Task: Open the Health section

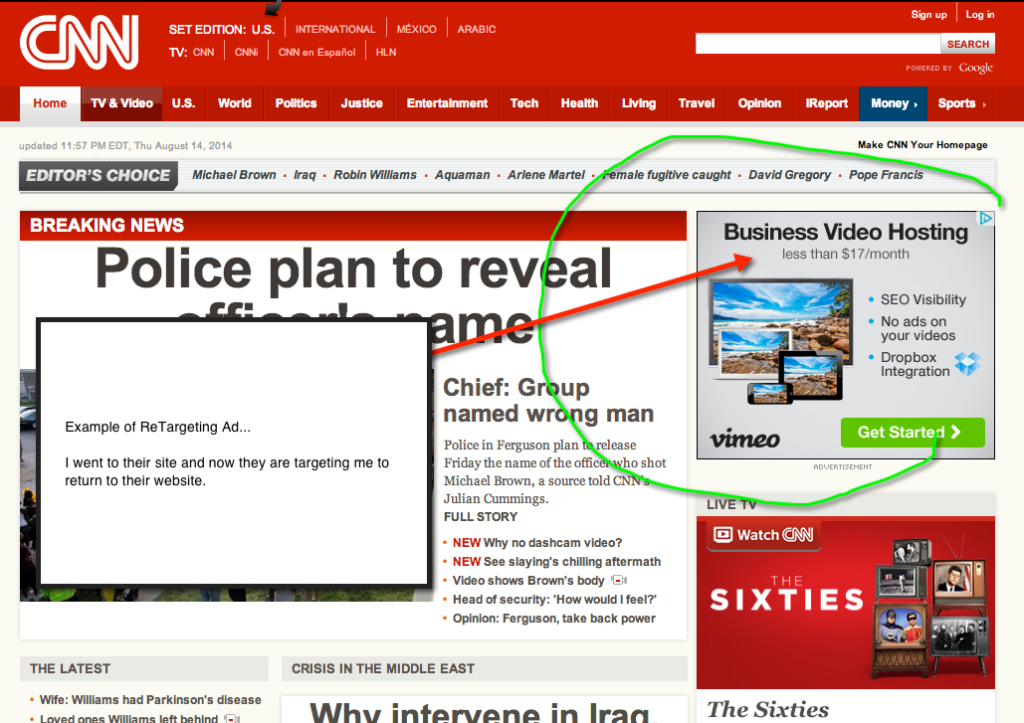Action: point(579,103)
